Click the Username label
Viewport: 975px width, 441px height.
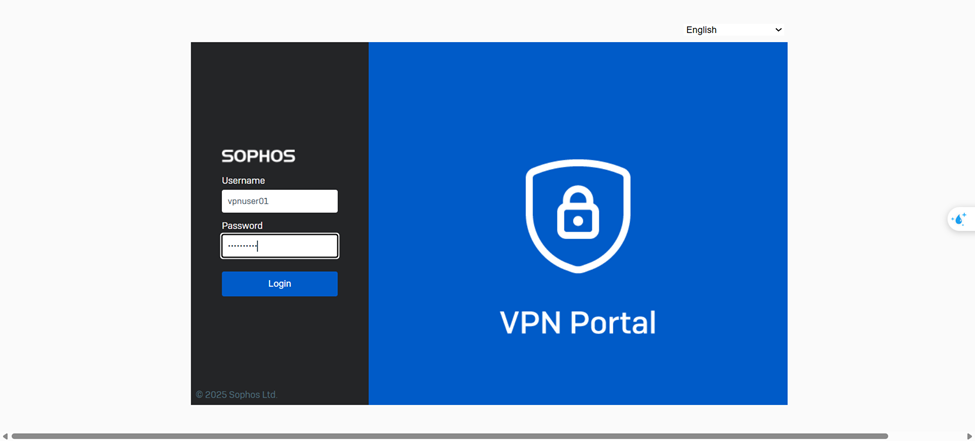[243, 181]
